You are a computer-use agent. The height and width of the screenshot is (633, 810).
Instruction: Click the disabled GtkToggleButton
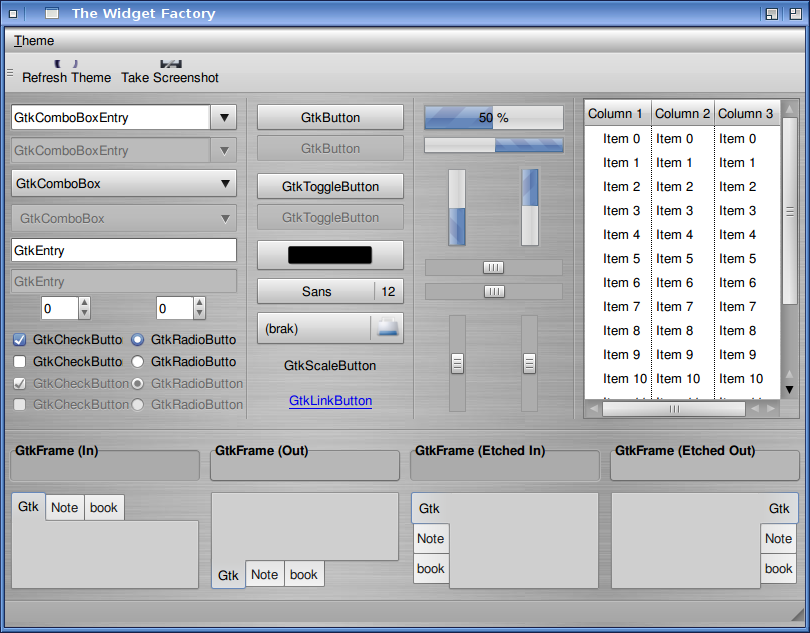pyautogui.click(x=330, y=218)
